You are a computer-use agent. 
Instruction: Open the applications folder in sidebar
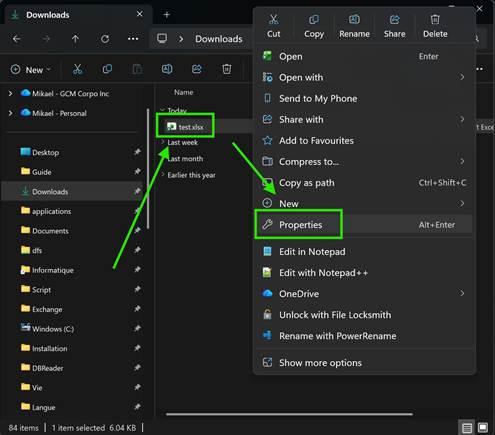pyautogui.click(x=51, y=211)
